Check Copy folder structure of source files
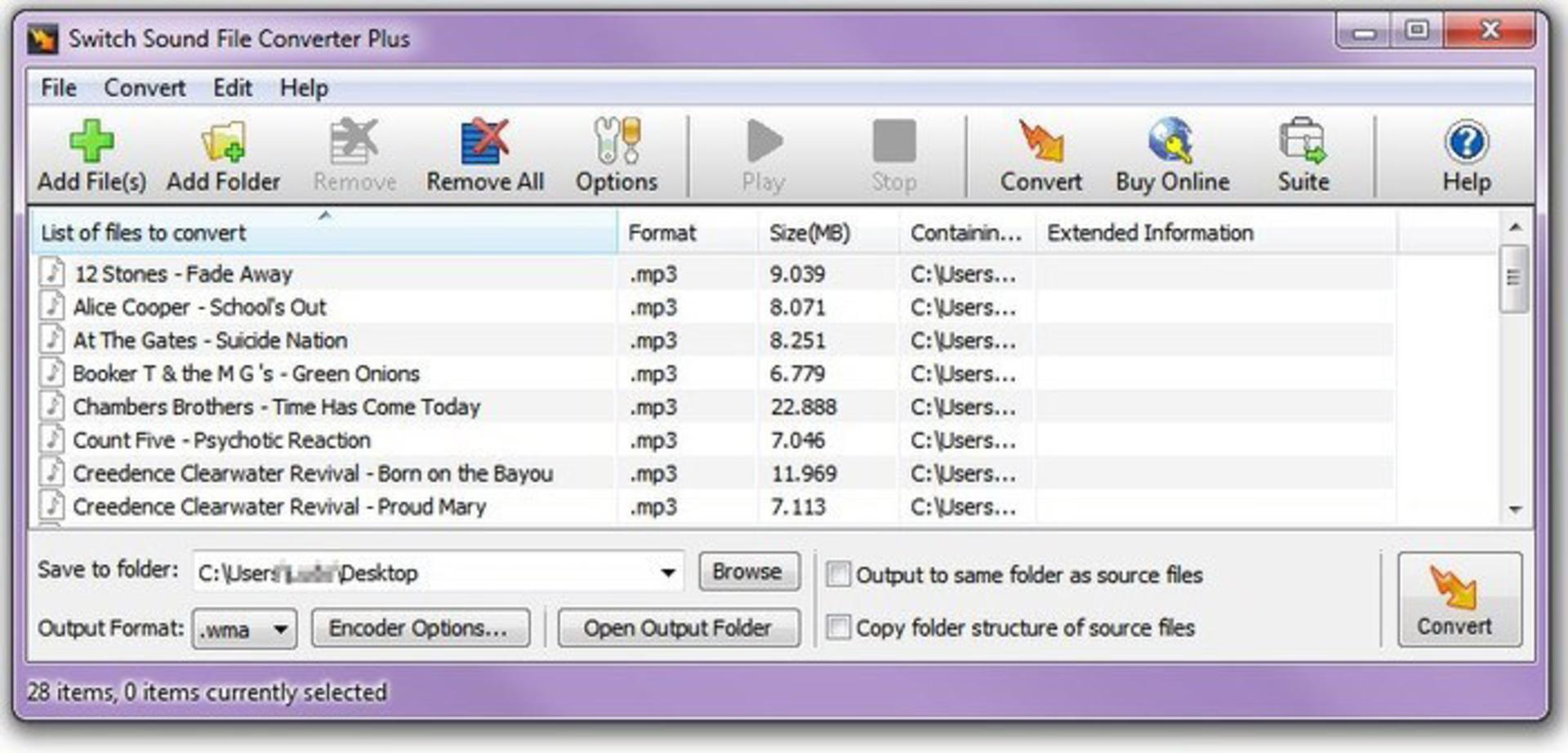 point(838,627)
